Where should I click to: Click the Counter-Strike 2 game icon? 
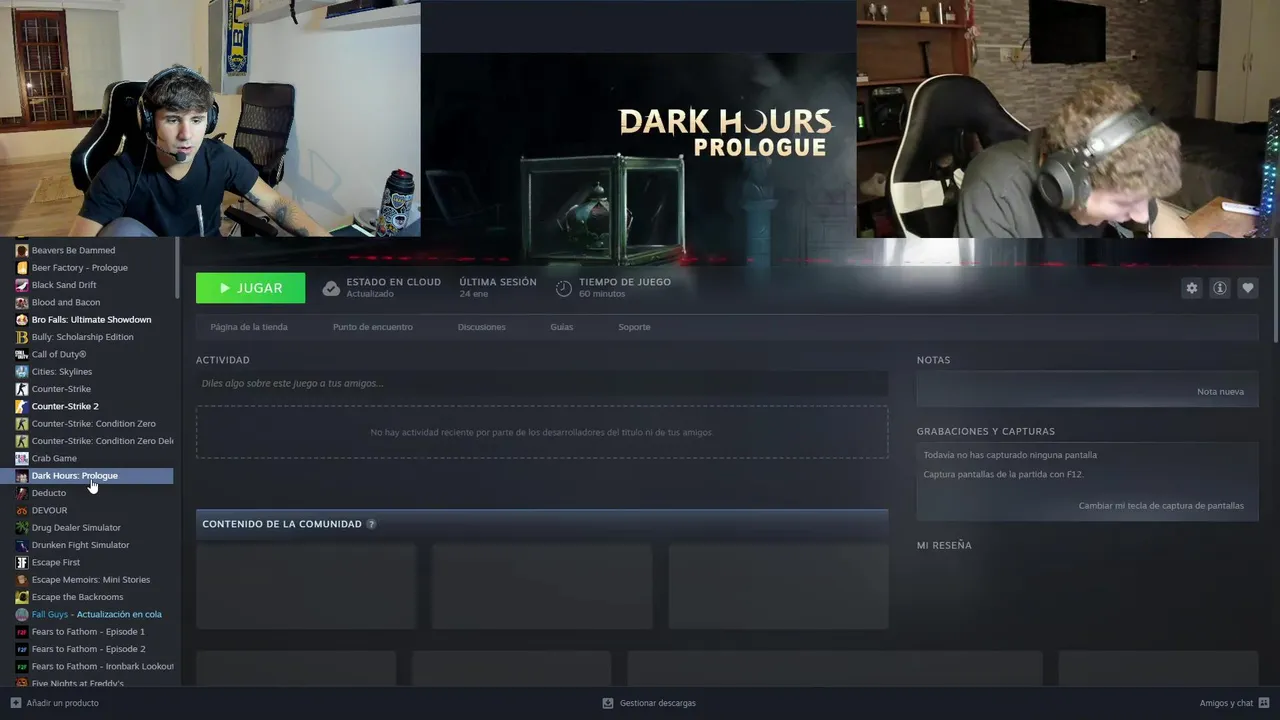point(22,406)
